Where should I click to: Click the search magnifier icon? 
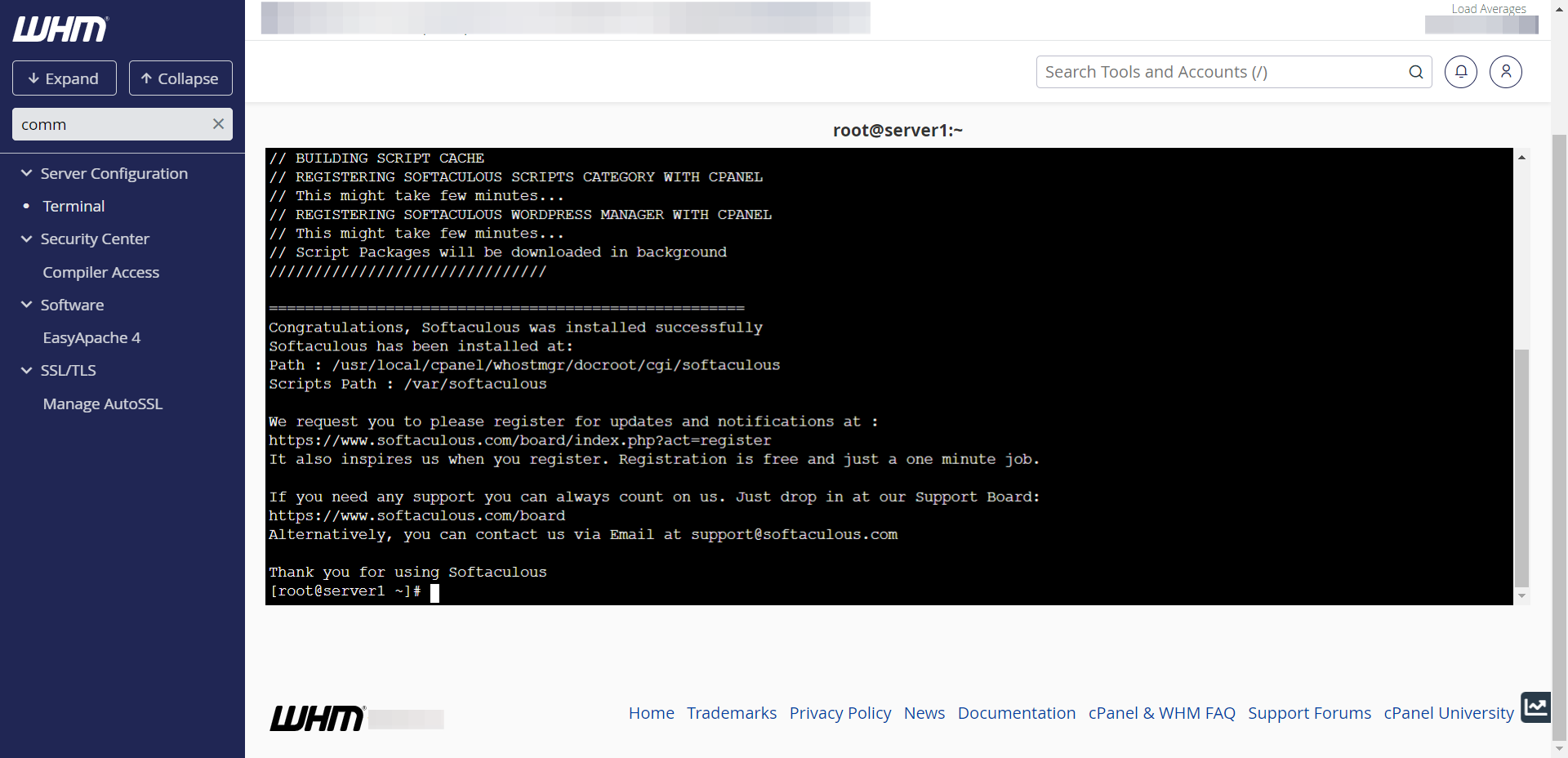pos(1416,72)
